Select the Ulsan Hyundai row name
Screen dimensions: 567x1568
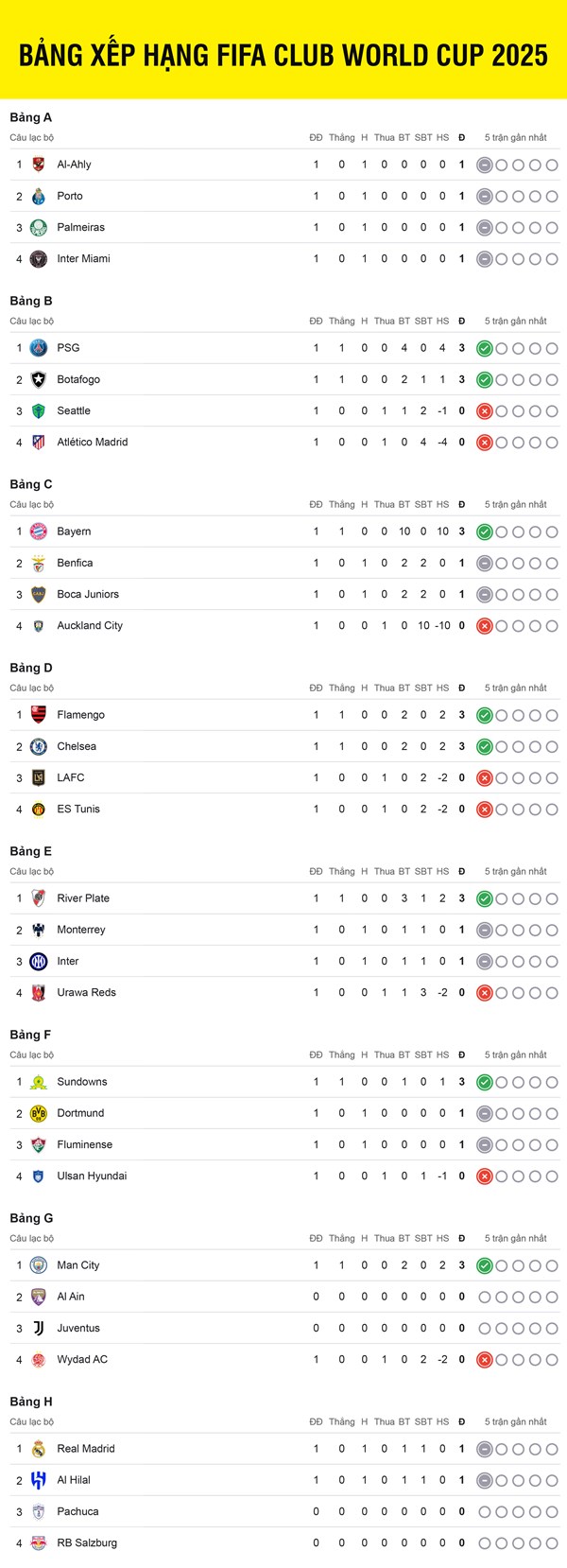[x=92, y=1176]
